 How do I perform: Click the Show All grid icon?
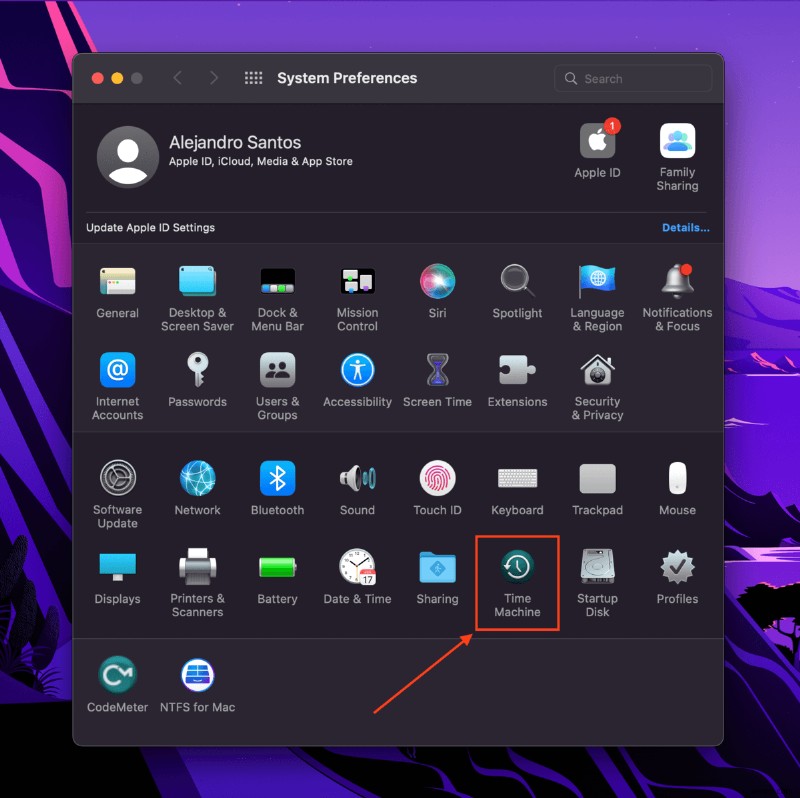[x=253, y=78]
